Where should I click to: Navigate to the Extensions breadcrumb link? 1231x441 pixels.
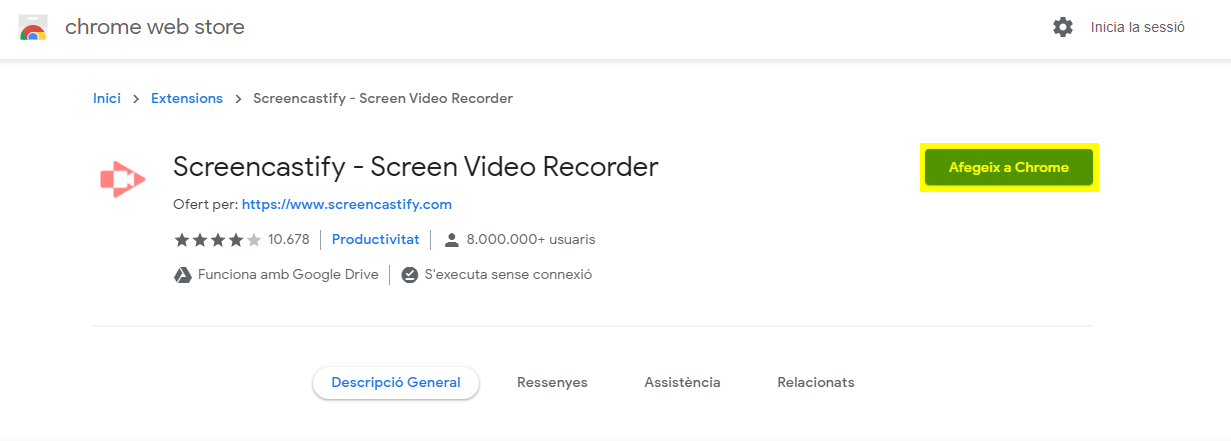click(187, 98)
